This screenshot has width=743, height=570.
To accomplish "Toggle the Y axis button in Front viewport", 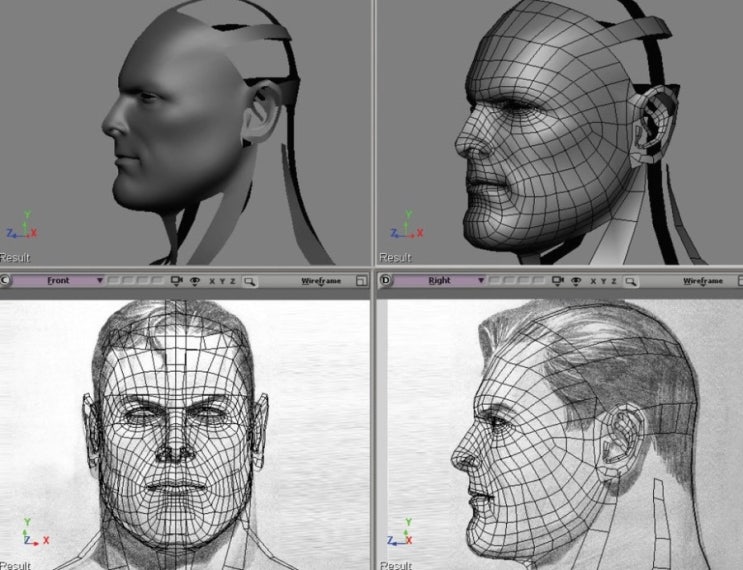I will (x=223, y=281).
